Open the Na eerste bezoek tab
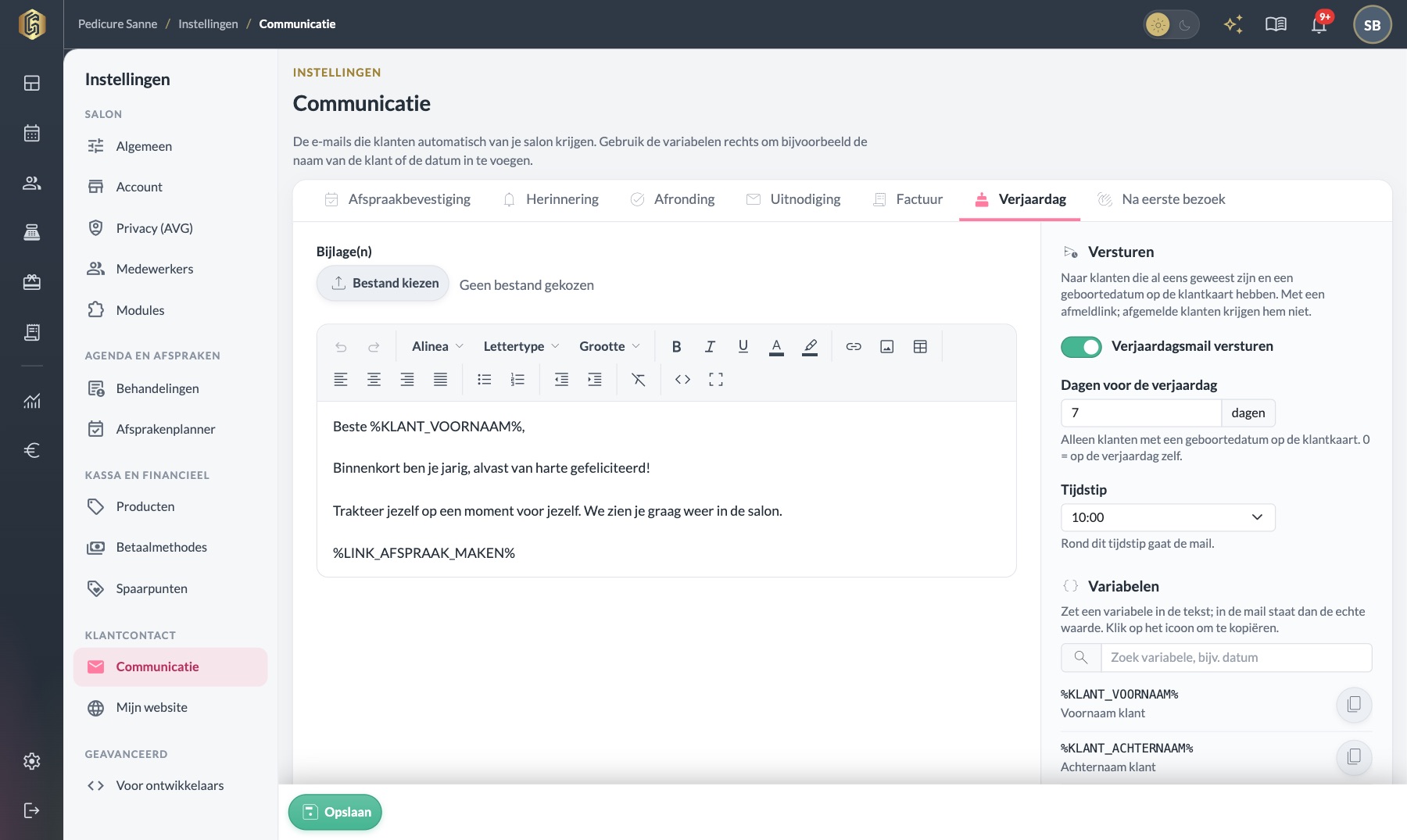Image resolution: width=1407 pixels, height=840 pixels. click(1162, 199)
